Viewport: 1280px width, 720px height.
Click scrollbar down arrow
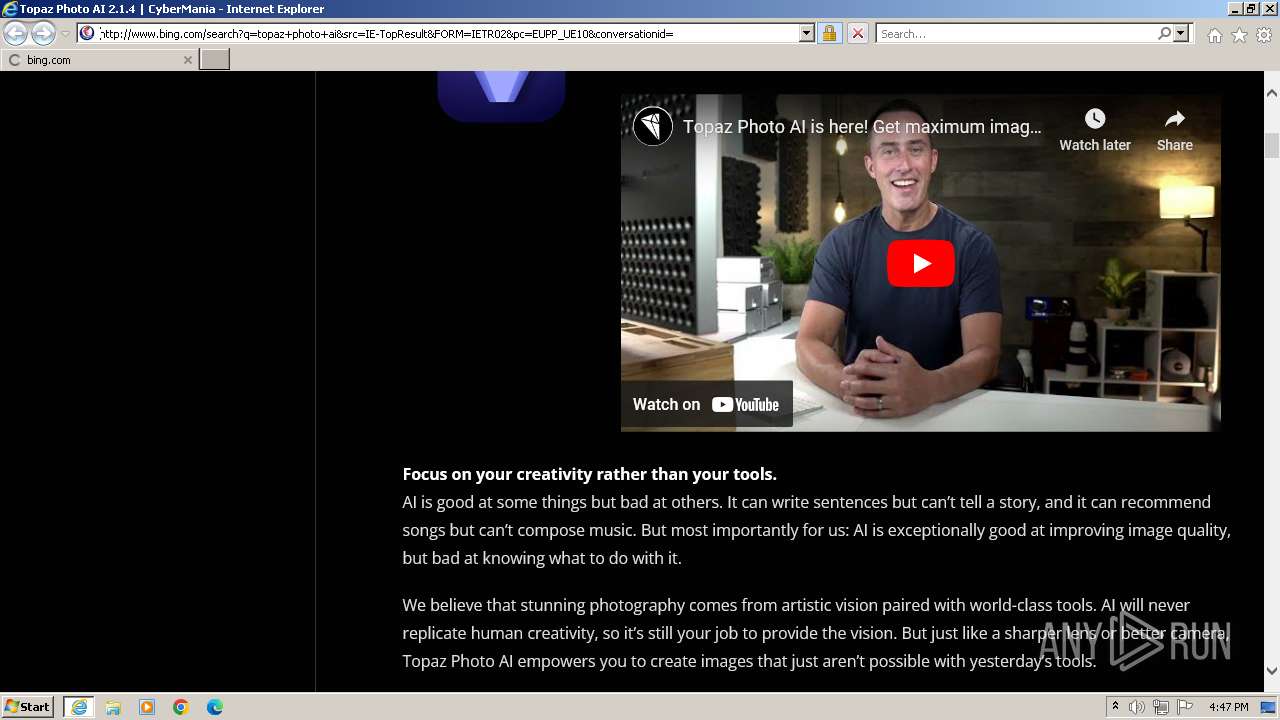(1272, 671)
